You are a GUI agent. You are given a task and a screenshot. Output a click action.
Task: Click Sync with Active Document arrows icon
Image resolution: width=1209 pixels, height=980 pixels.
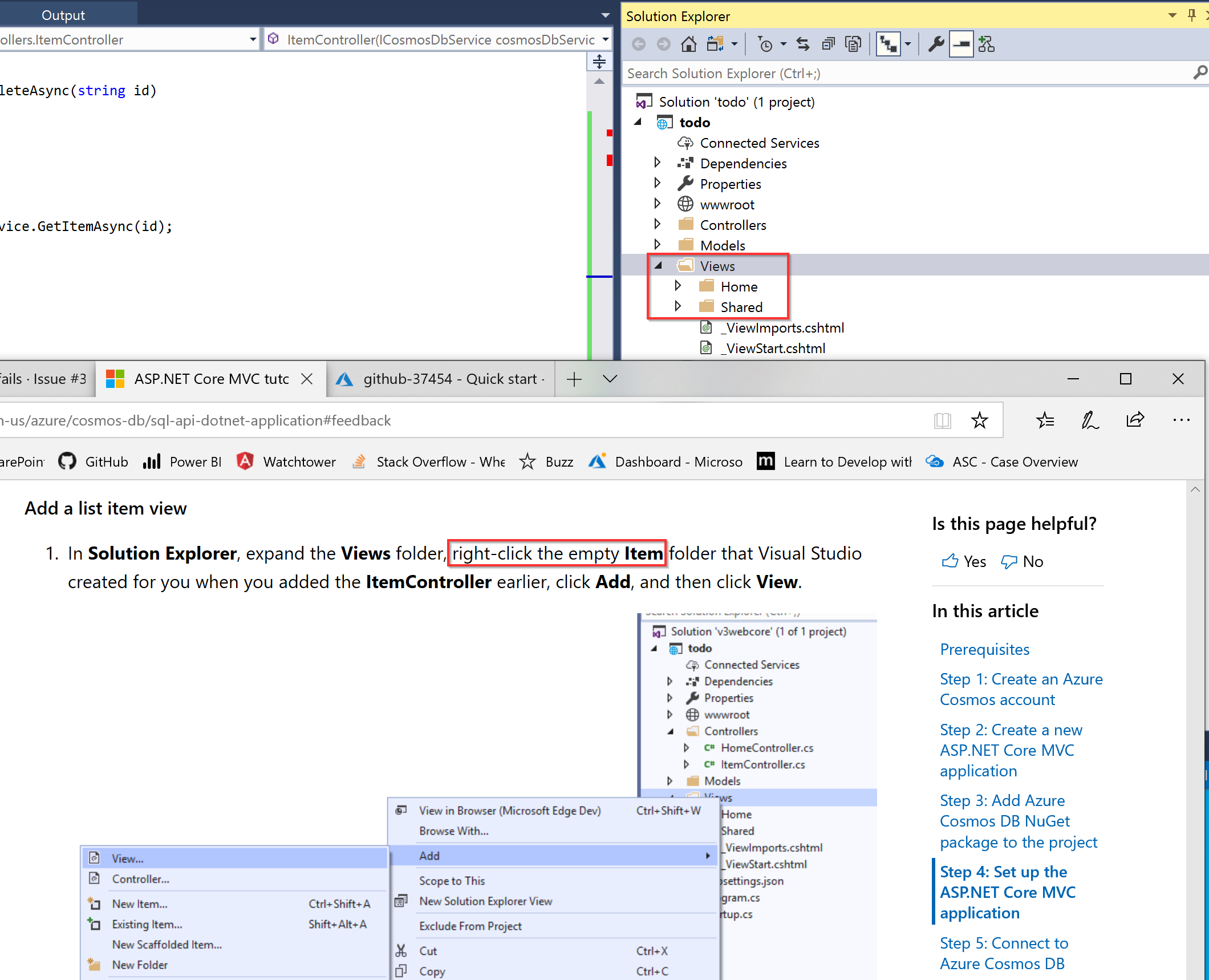tap(803, 44)
